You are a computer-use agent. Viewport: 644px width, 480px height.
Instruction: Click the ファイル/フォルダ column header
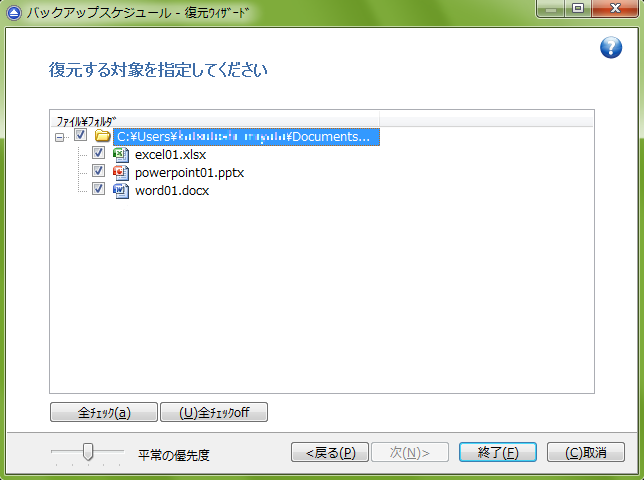86,119
